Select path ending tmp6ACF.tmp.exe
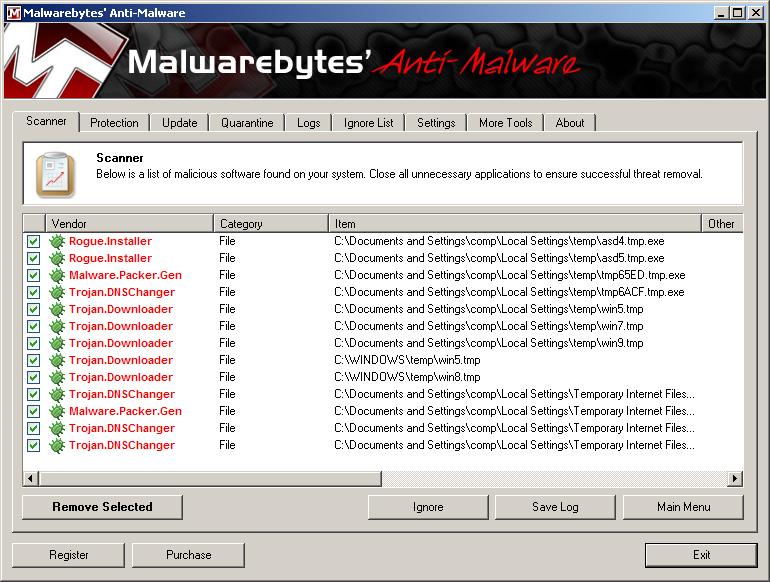This screenshot has width=770, height=582. click(509, 292)
